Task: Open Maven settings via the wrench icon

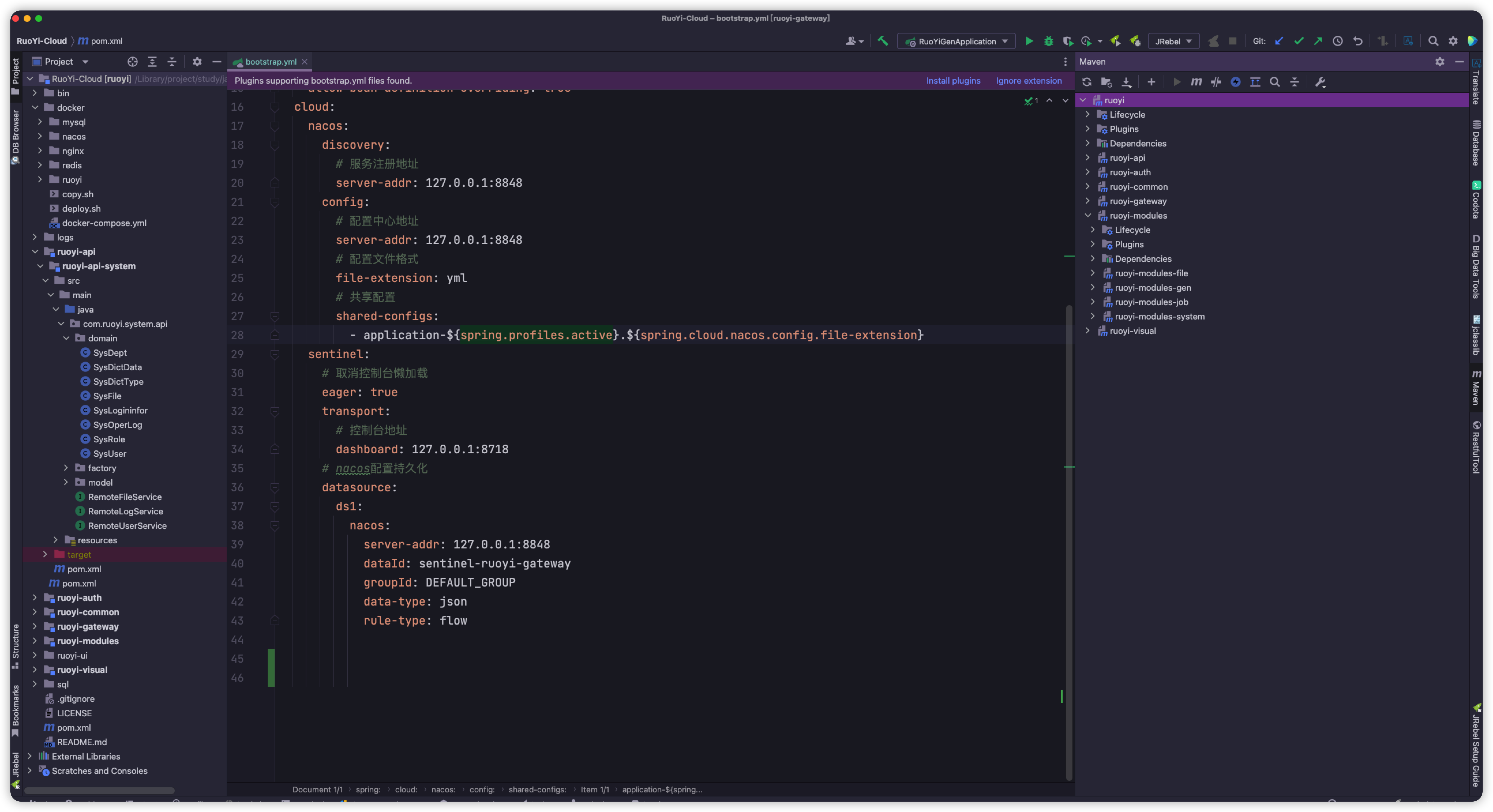Action: coord(1320,82)
